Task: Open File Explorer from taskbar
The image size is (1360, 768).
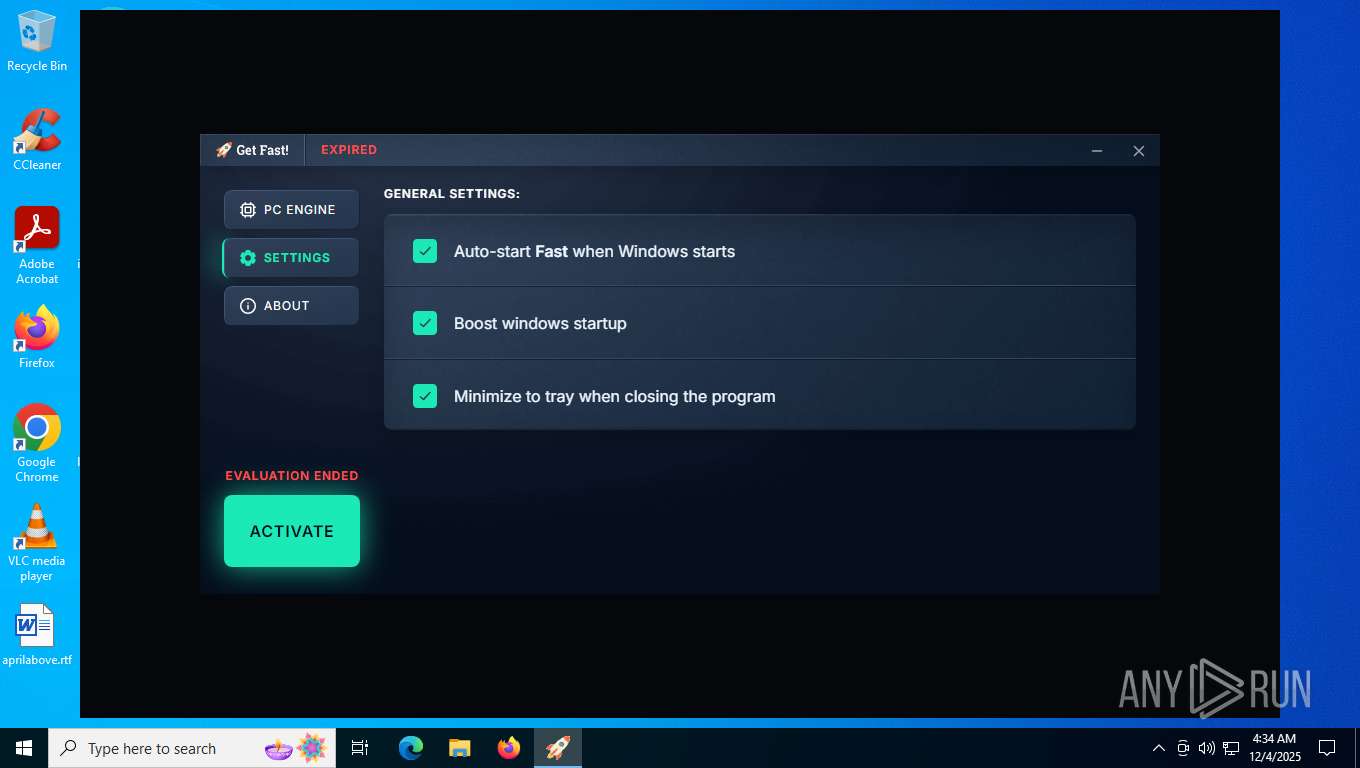Action: (460, 748)
